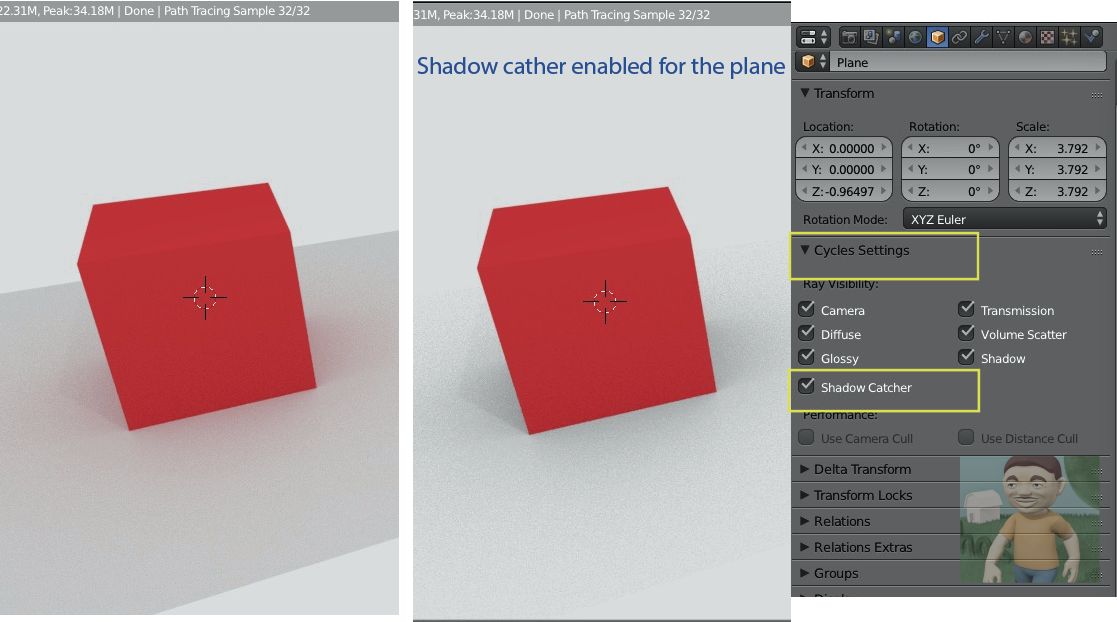Open the Material sphere tab

[x=1025, y=37]
